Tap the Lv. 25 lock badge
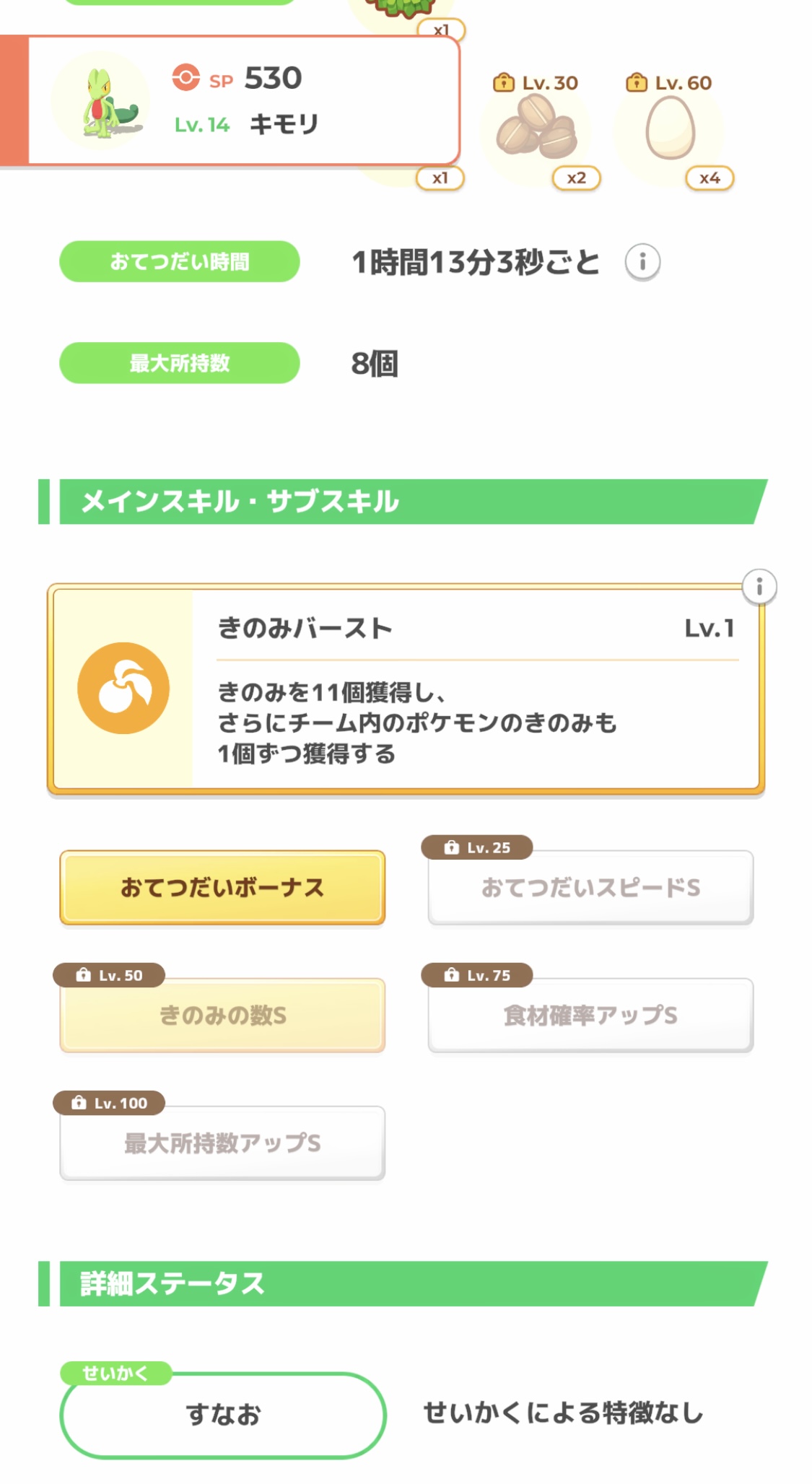The image size is (812, 1484). coord(477,847)
